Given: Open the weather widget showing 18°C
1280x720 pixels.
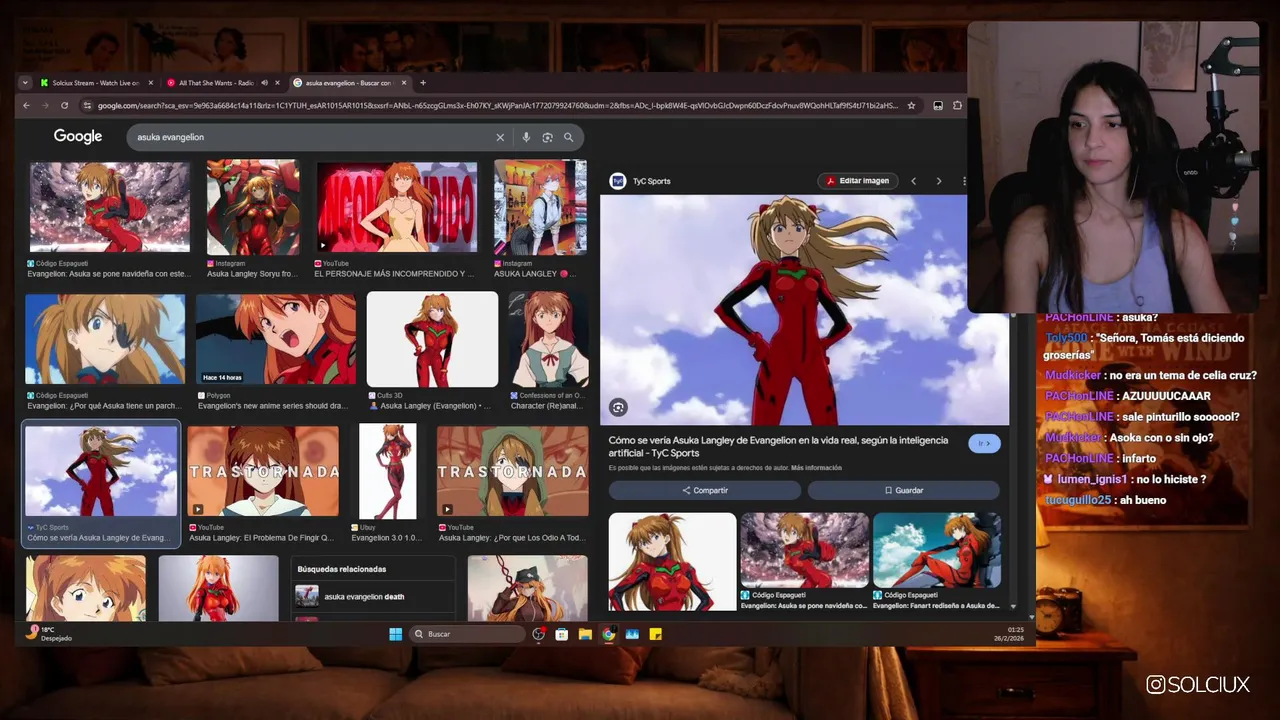Looking at the screenshot, I should point(47,634).
